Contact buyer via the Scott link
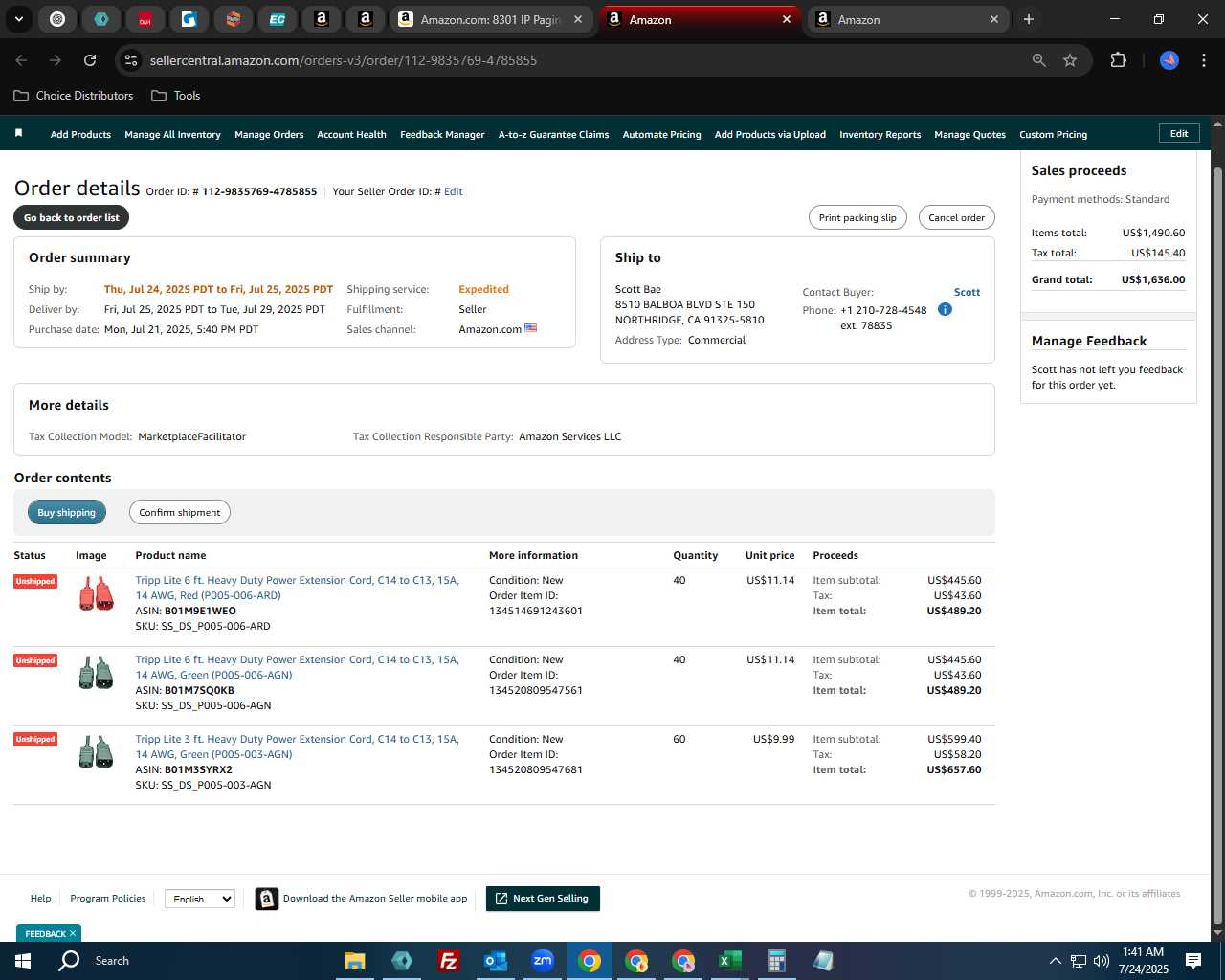1225x980 pixels. pyautogui.click(x=967, y=292)
